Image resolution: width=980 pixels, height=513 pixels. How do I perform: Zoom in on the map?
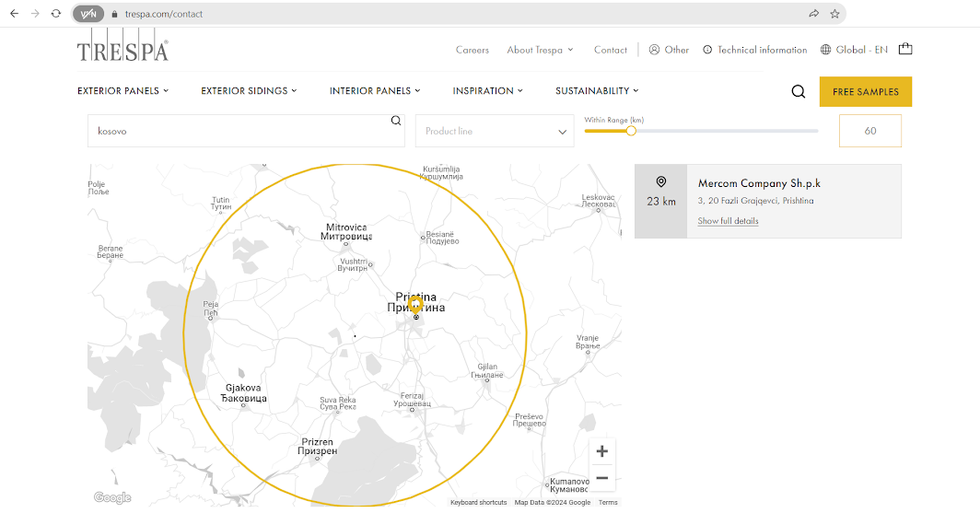coord(602,452)
